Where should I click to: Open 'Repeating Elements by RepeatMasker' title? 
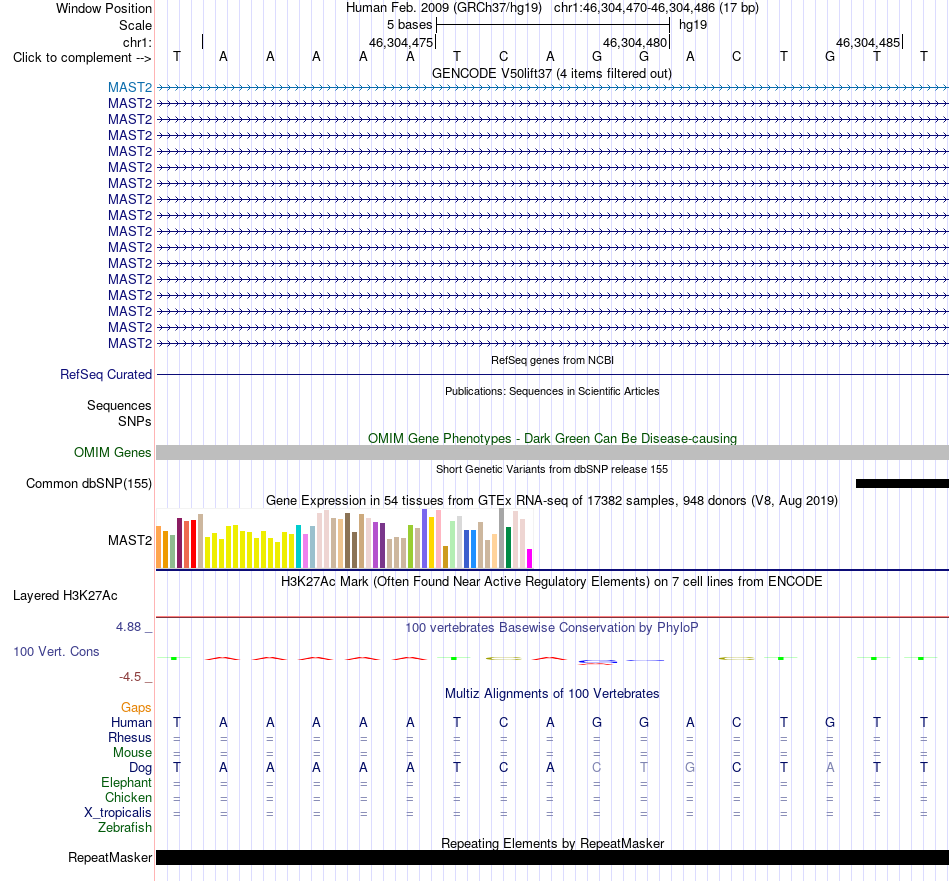(552, 843)
